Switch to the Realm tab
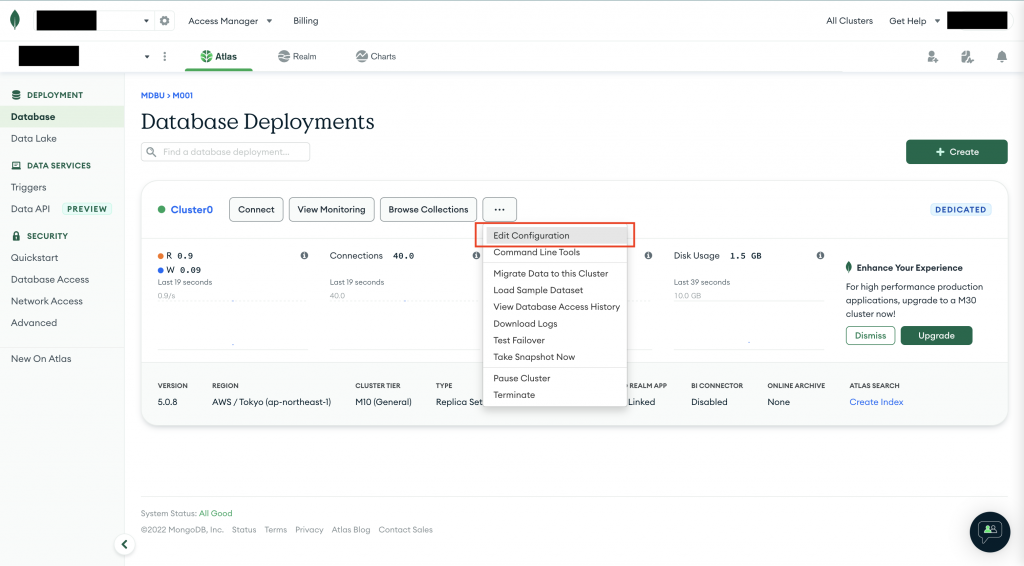 point(297,57)
